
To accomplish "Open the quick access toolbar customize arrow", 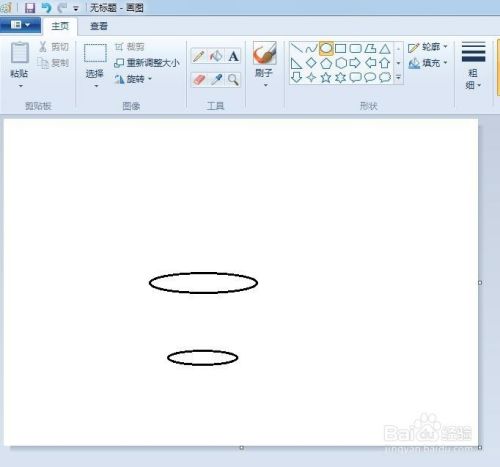I will click(x=76, y=9).
